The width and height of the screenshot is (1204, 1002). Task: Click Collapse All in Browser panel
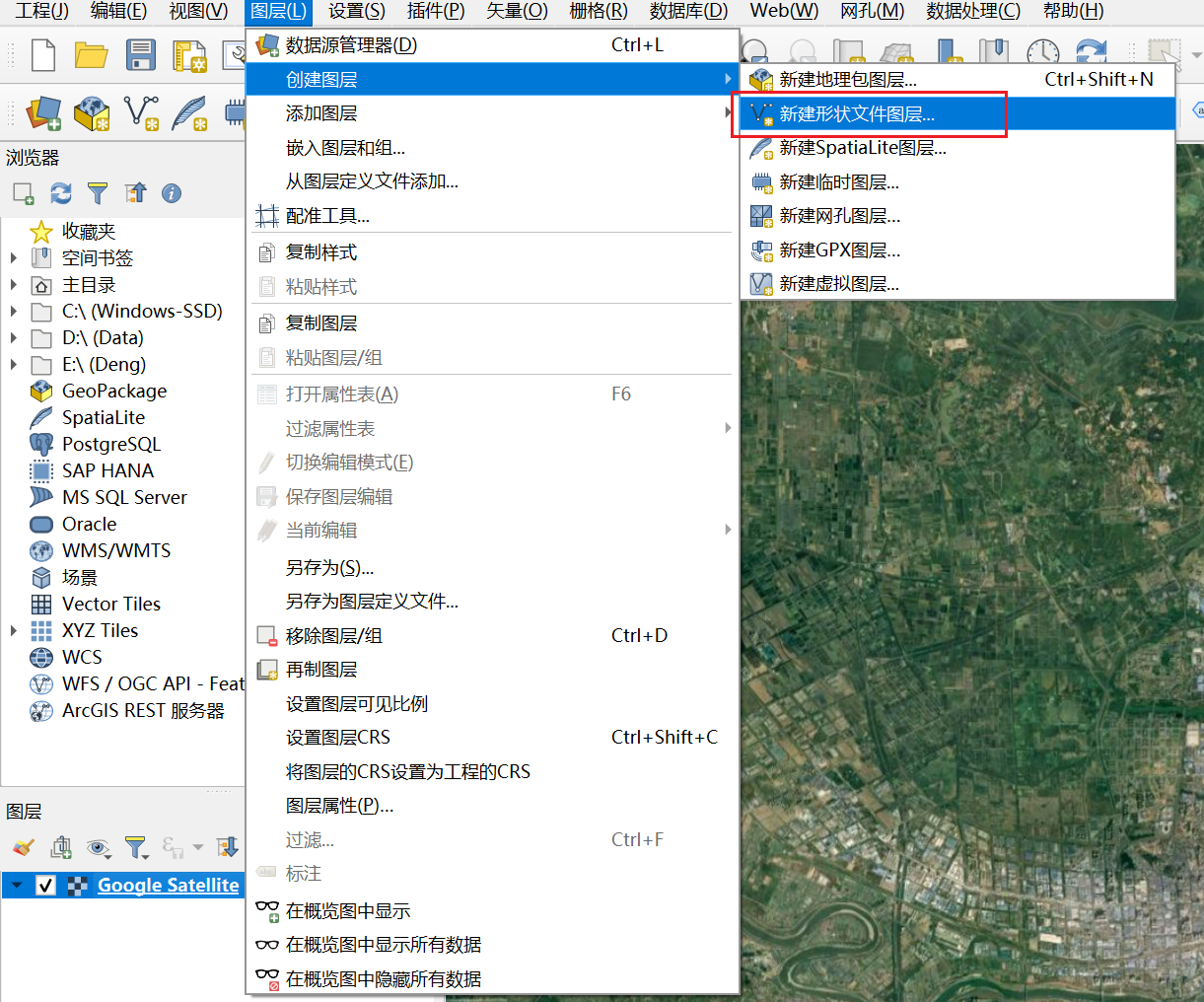135,193
